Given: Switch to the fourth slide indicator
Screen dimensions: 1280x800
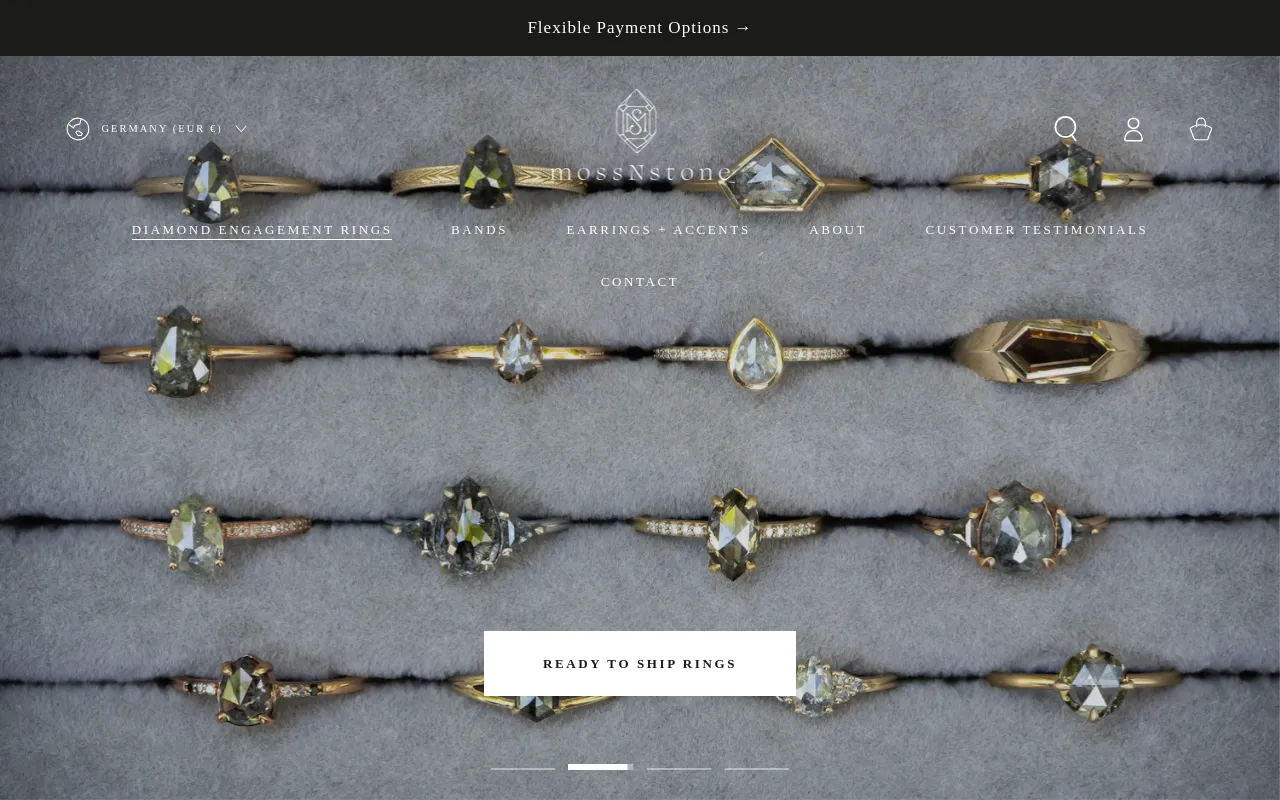Looking at the screenshot, I should (x=757, y=768).
